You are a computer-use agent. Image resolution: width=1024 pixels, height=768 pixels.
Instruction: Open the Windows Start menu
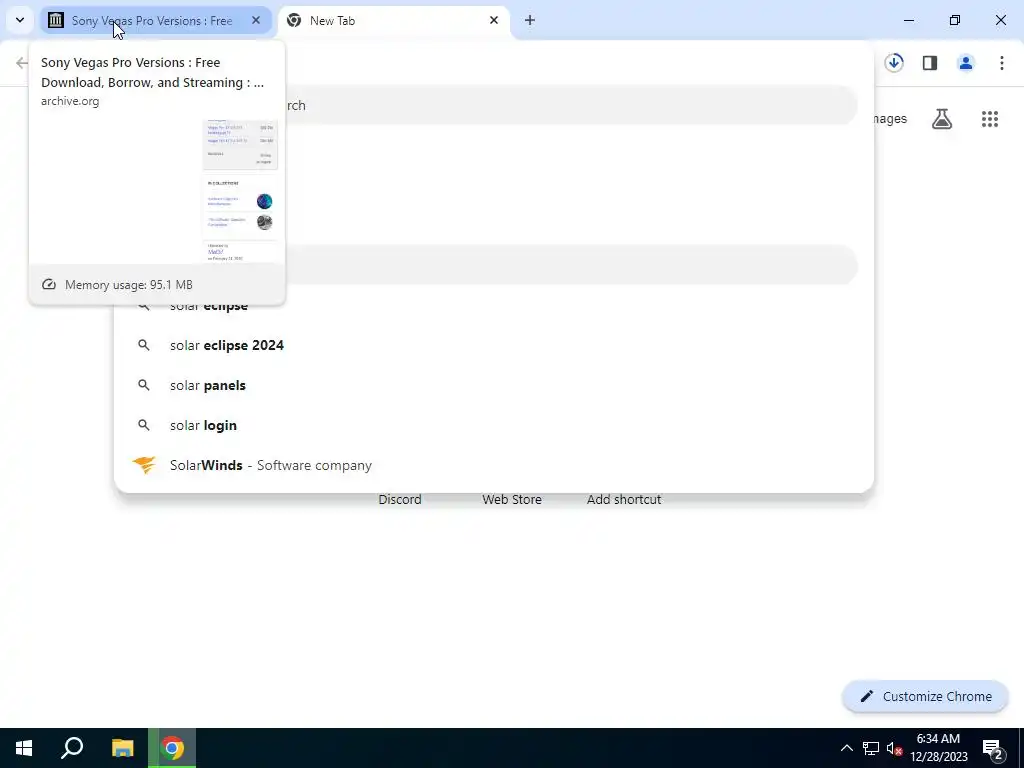click(x=24, y=748)
